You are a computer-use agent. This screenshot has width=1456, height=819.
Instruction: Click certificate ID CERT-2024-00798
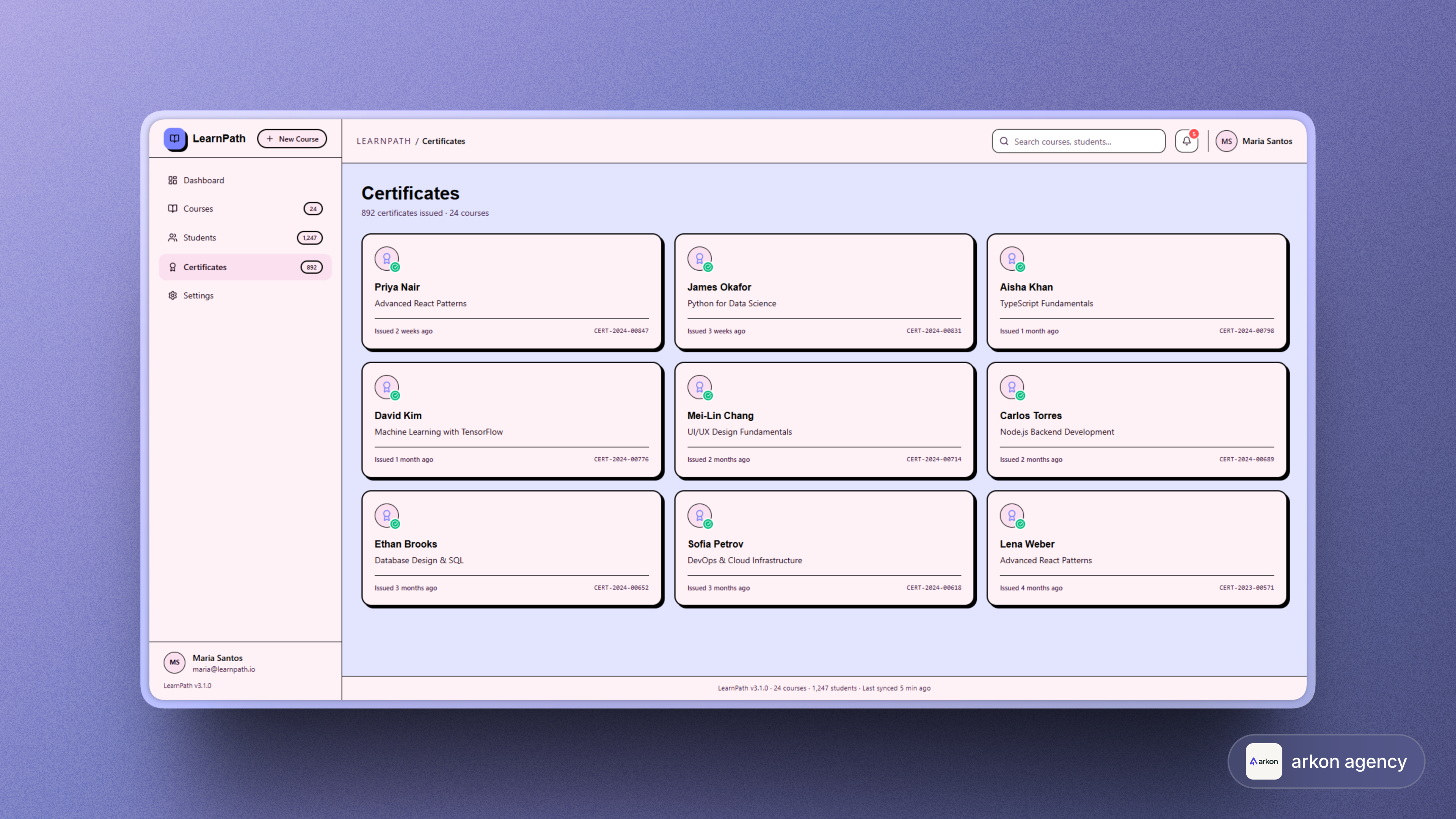1246,331
